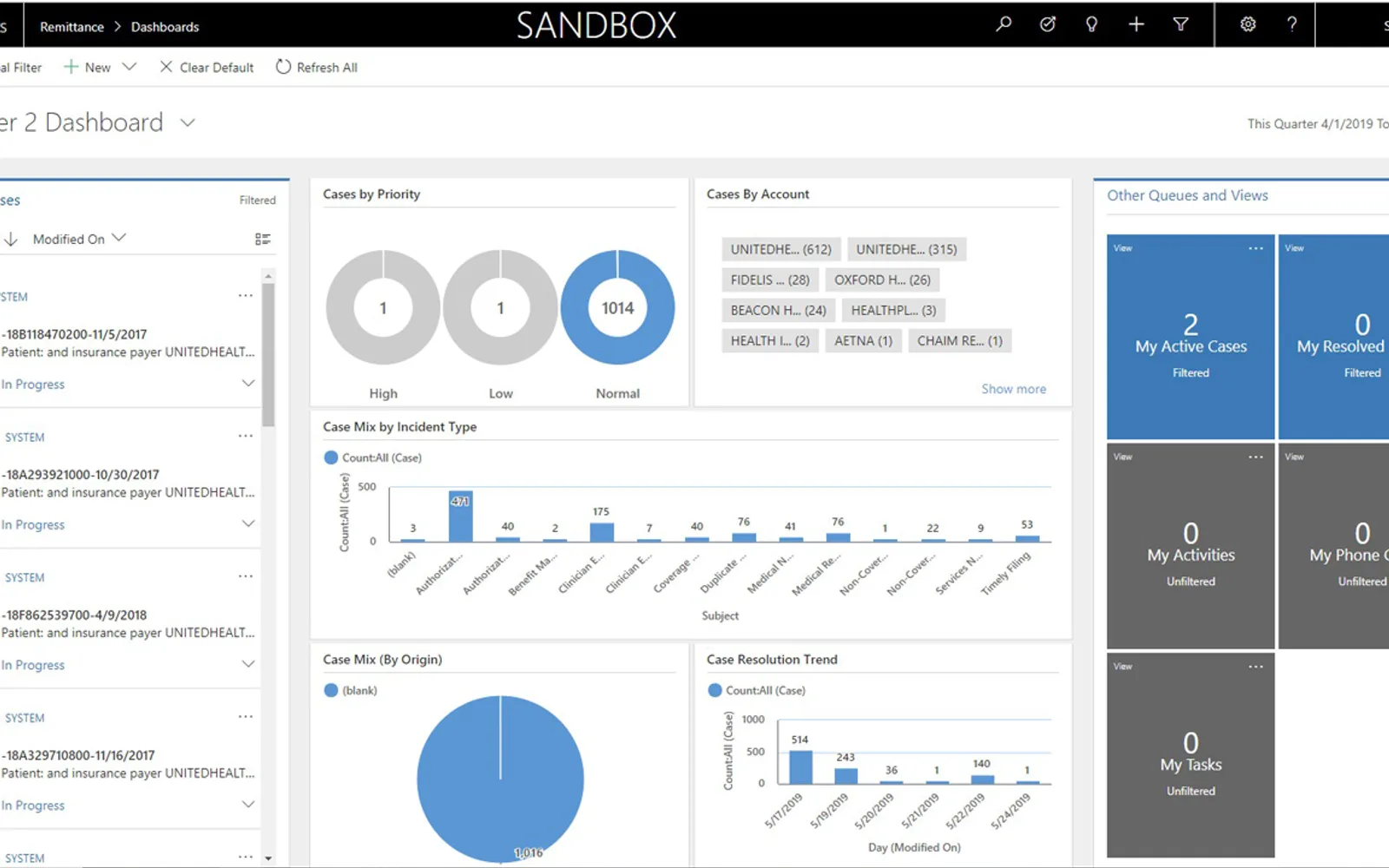Click the stream list scrollbar down arrow
Image resolution: width=1389 pixels, height=868 pixels.
coord(268,858)
